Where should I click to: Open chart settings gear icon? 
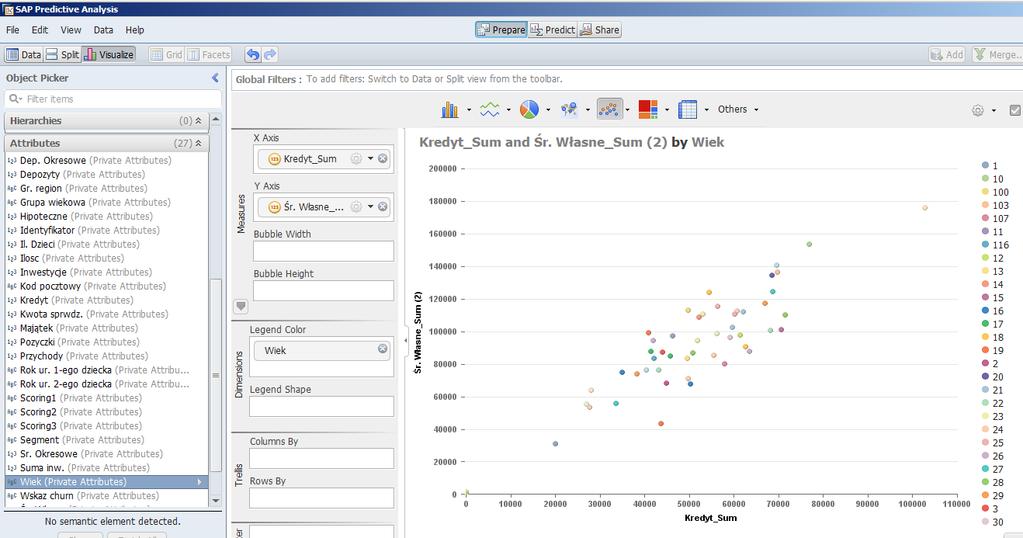[x=977, y=110]
